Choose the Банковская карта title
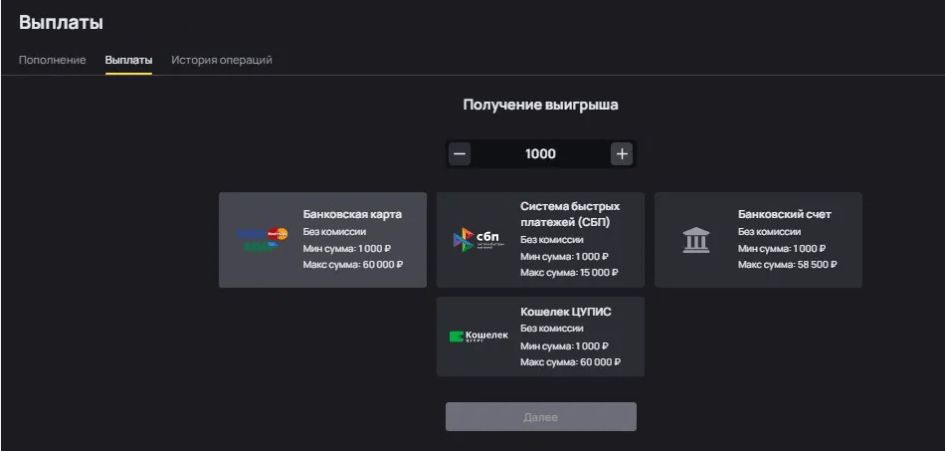 (x=352, y=214)
